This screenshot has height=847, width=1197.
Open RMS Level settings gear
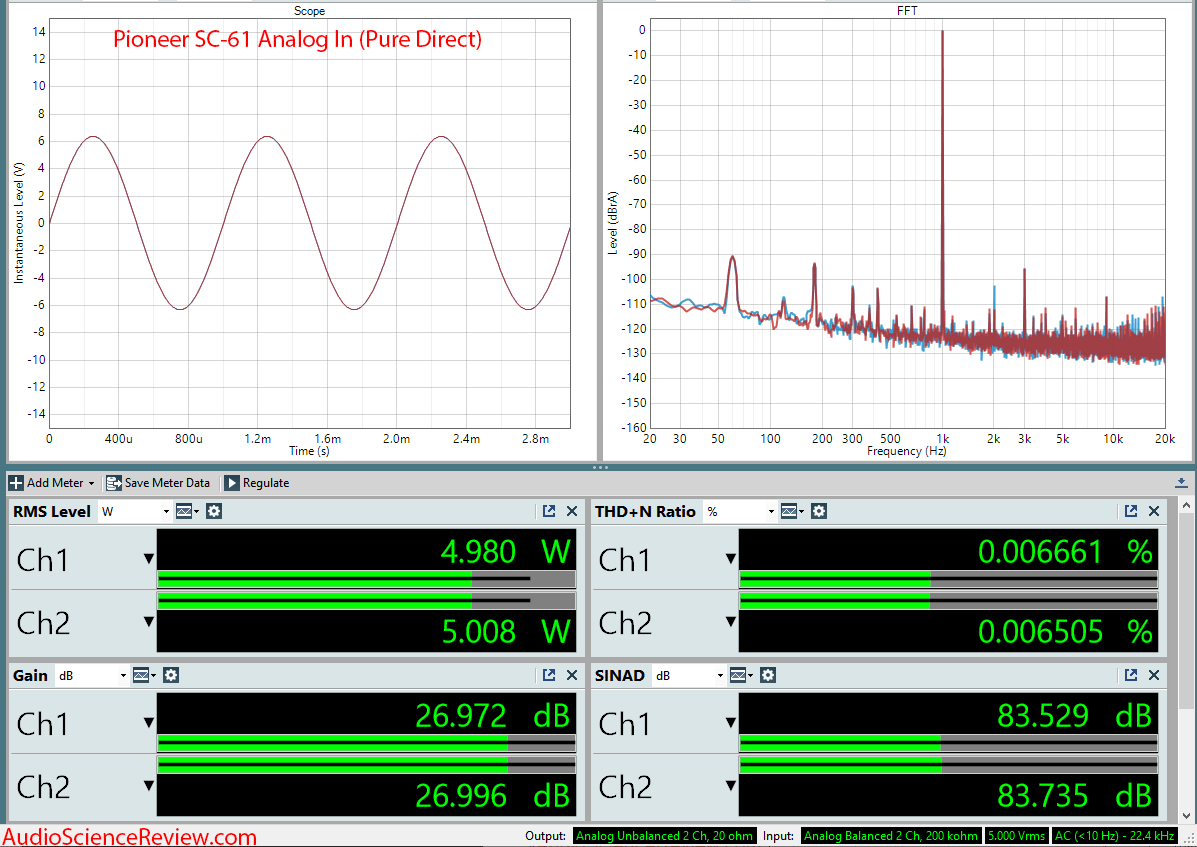(215, 511)
